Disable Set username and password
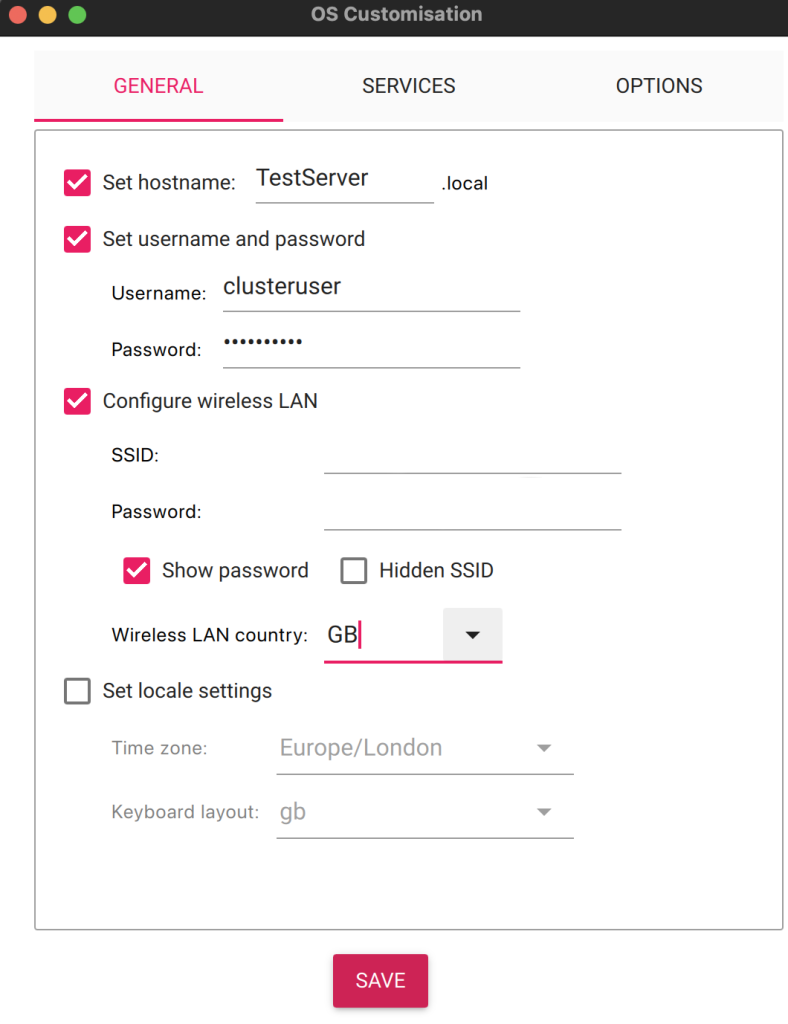The height and width of the screenshot is (1024, 788). pos(76,239)
